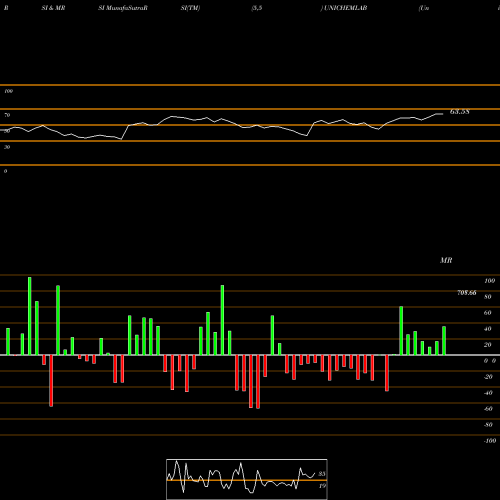
Task: Click the 'SI(TM)' header label
Action: (190, 8)
